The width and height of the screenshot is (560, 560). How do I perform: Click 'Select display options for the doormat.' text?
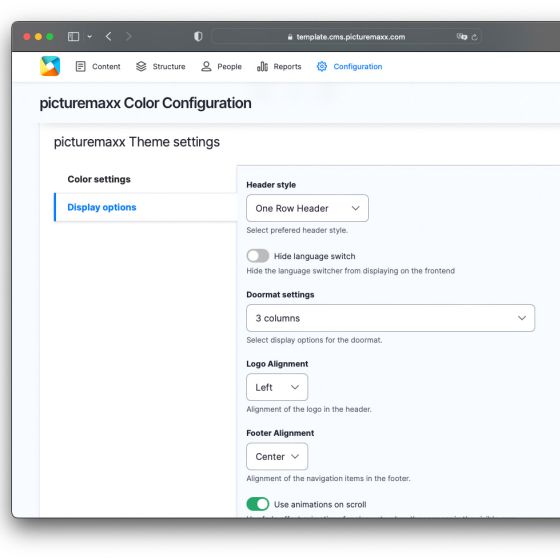click(314, 340)
